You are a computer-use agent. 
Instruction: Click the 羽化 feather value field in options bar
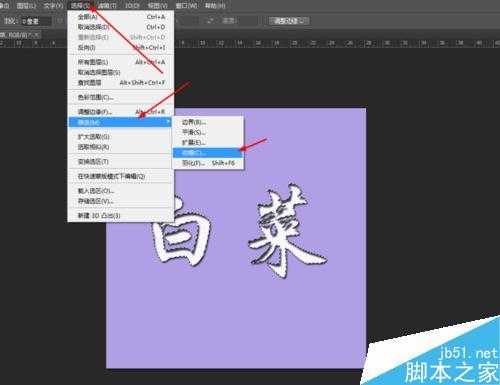click(36, 21)
